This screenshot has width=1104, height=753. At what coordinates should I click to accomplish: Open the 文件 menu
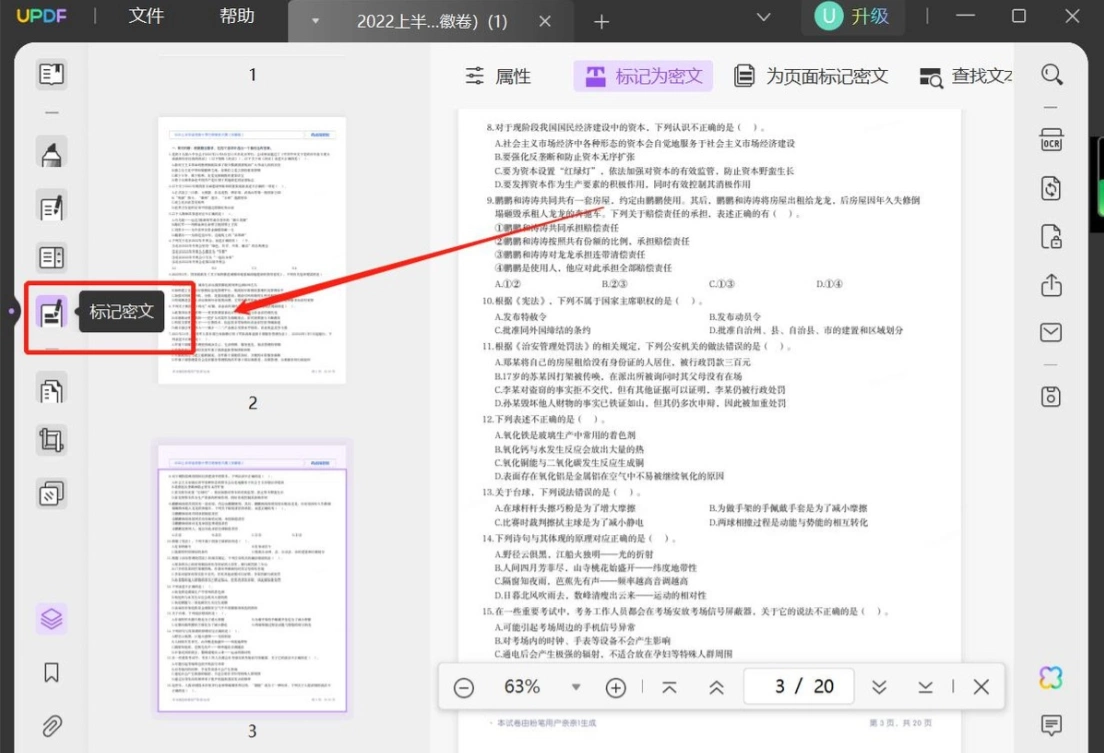(x=146, y=16)
